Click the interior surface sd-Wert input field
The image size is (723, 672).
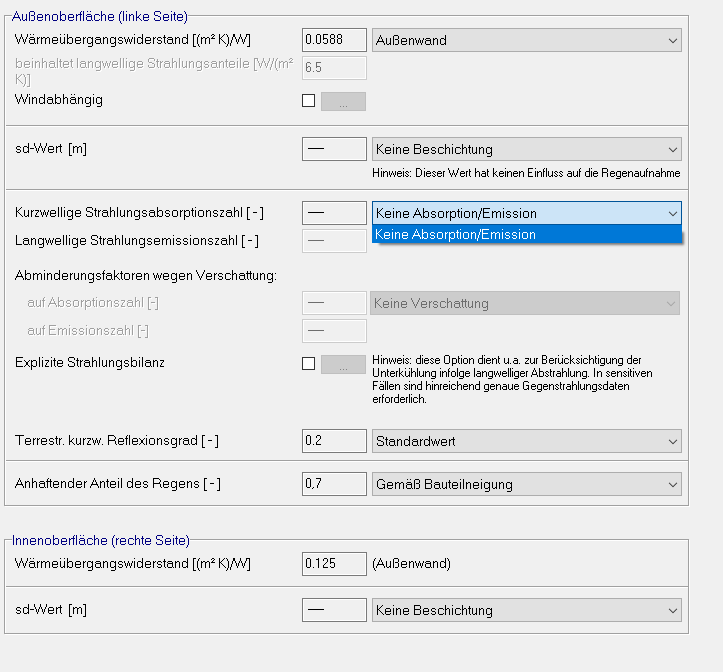pos(334,611)
